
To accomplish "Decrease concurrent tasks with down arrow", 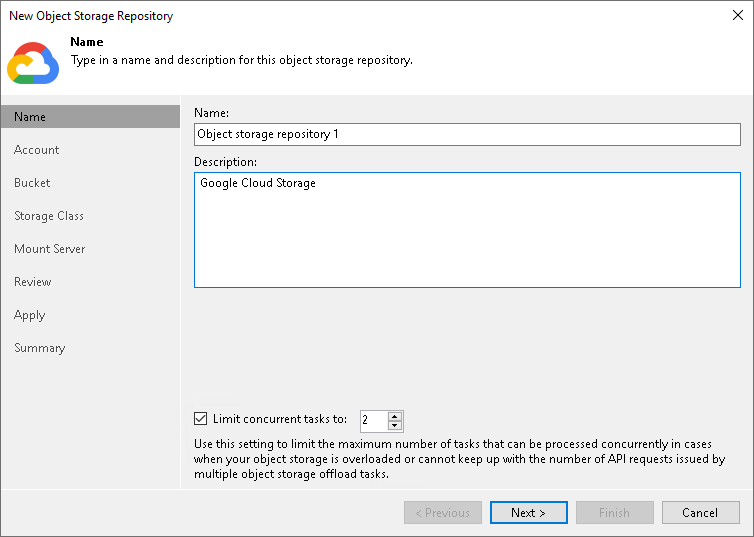I will (395, 425).
